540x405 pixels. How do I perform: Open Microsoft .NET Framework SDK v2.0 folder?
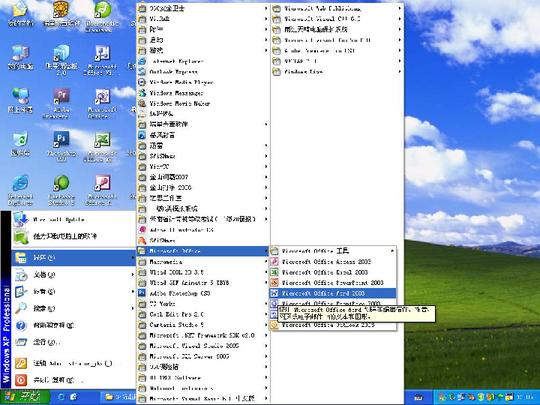coord(203,335)
